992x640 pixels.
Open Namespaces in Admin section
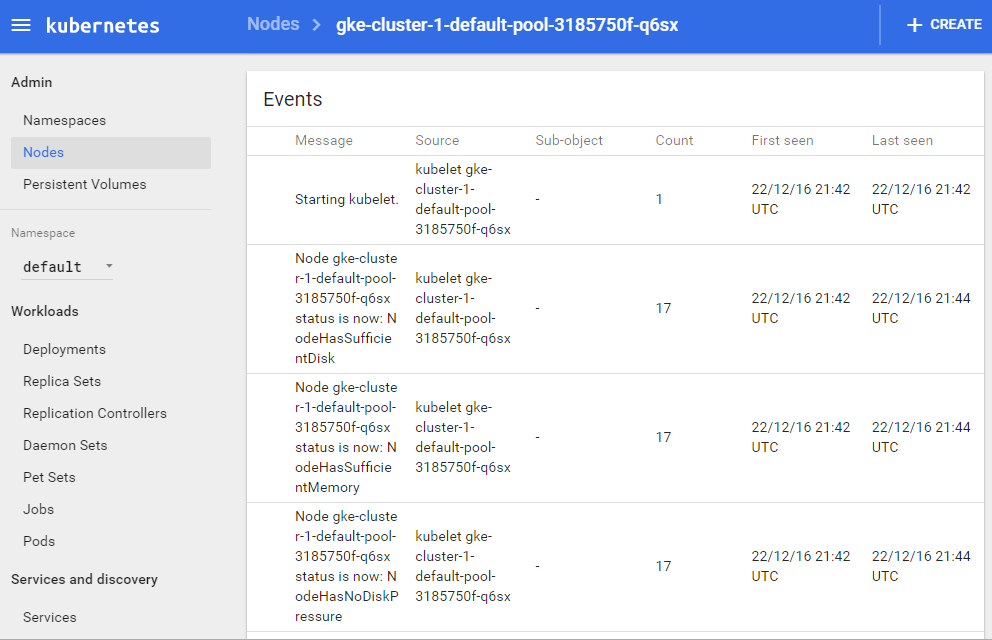tap(64, 120)
